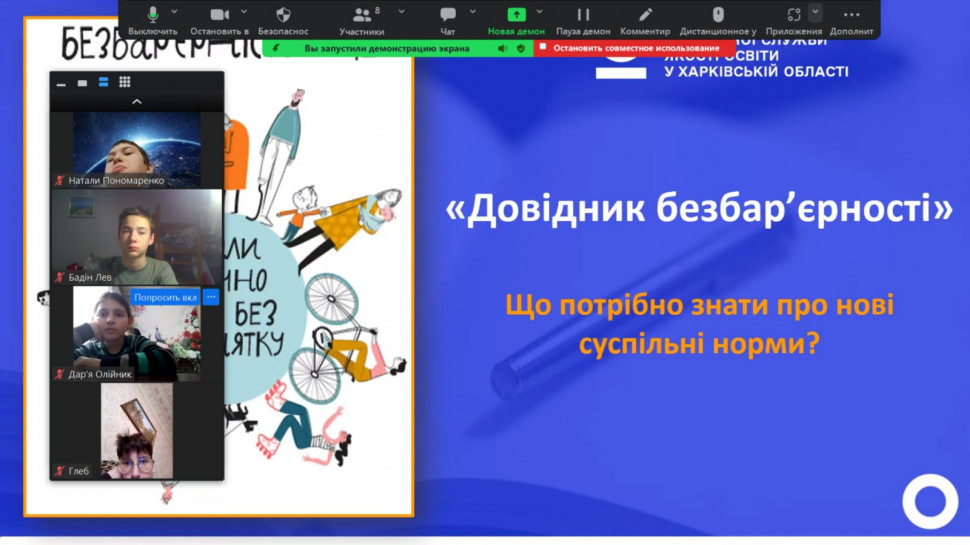
Task: Select Дар'я Олійник video tile
Action: [x=137, y=333]
